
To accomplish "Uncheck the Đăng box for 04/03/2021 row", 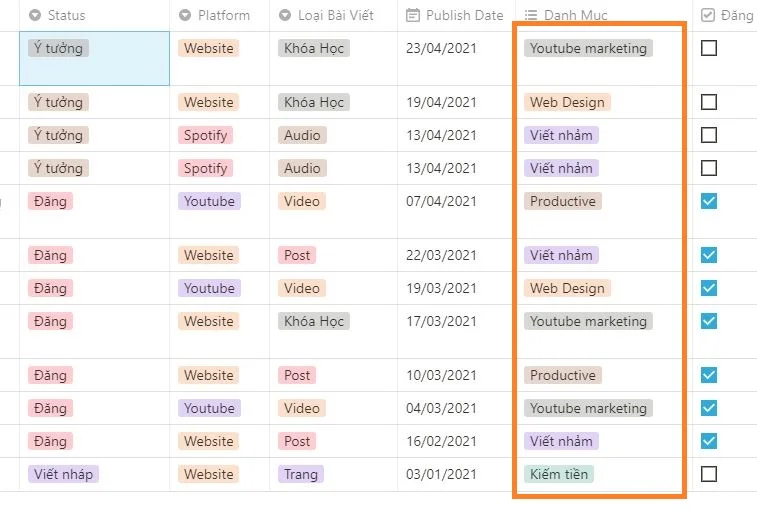I will [709, 408].
